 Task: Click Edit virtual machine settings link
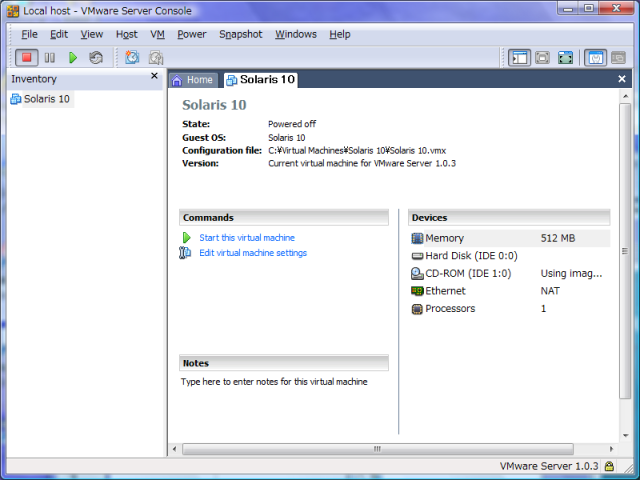(252, 253)
